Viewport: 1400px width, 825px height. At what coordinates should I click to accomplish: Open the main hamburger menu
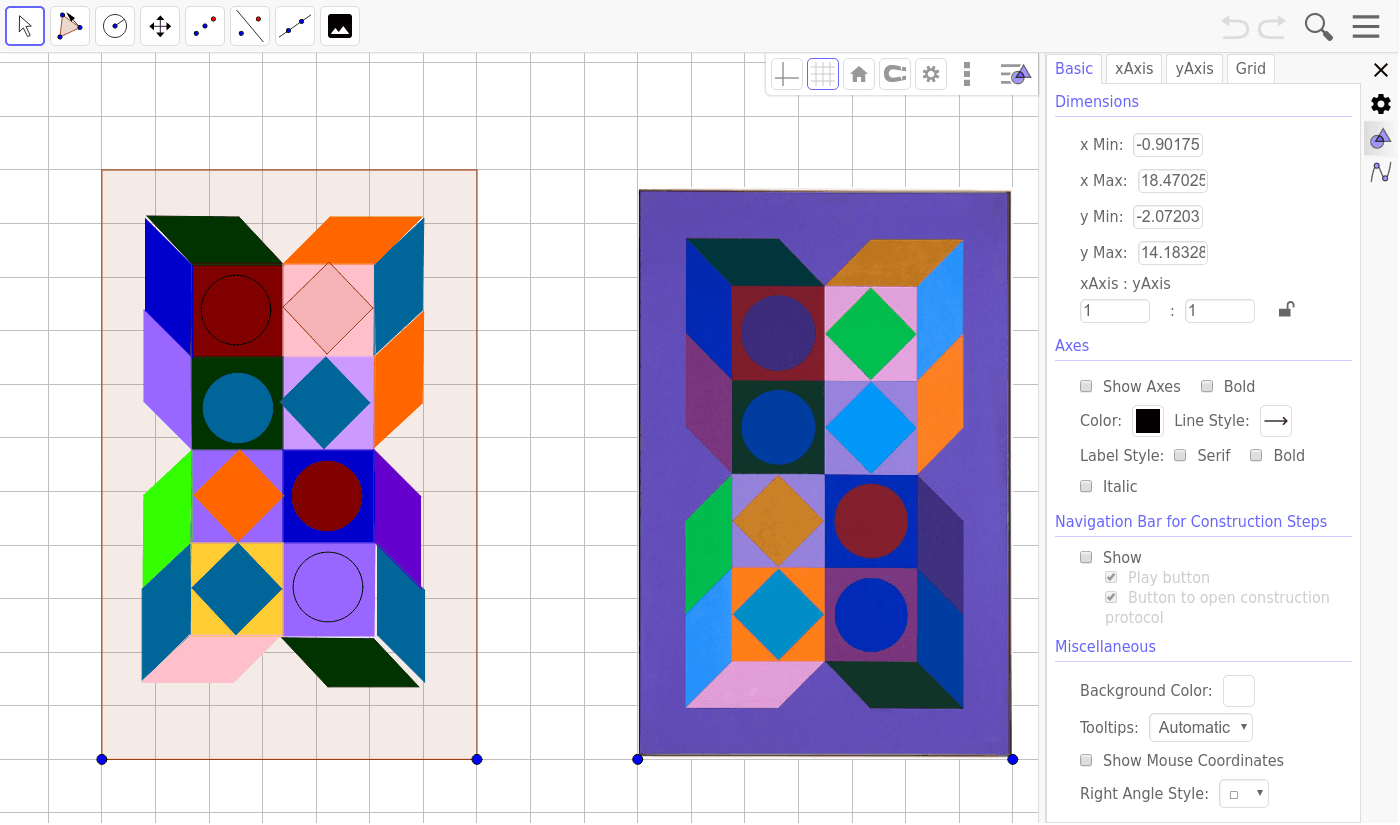point(1366,27)
